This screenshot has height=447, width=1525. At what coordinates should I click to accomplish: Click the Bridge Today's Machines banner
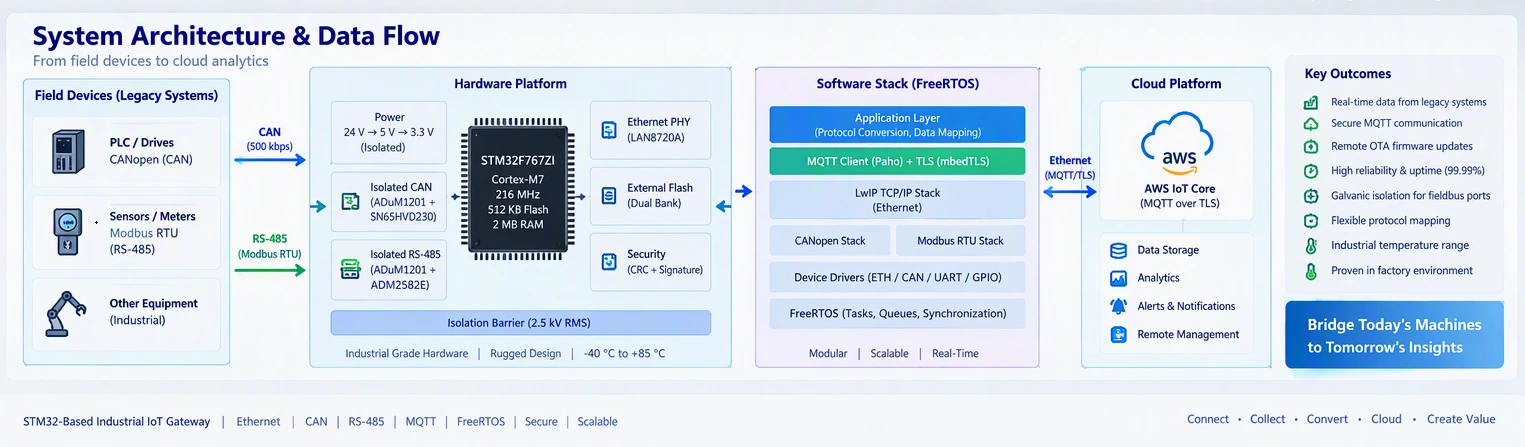[1394, 336]
